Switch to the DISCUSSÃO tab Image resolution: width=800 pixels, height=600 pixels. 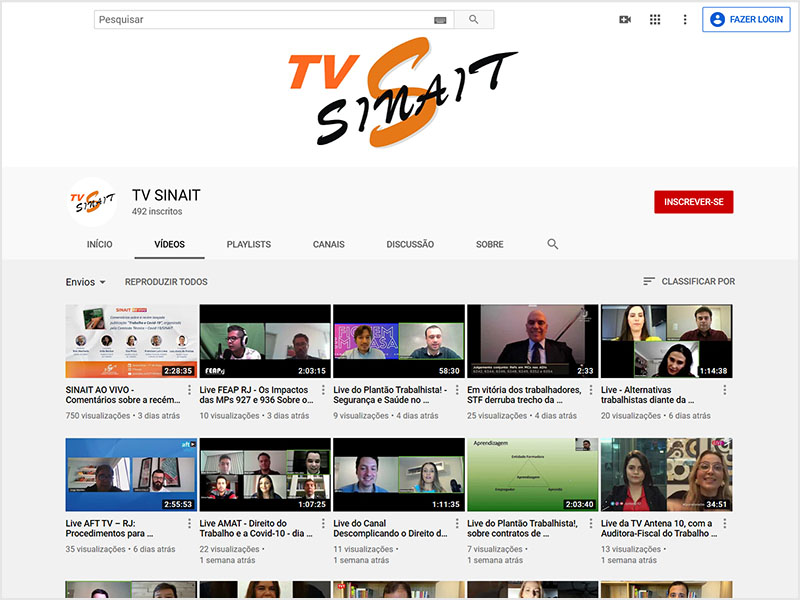click(x=410, y=244)
